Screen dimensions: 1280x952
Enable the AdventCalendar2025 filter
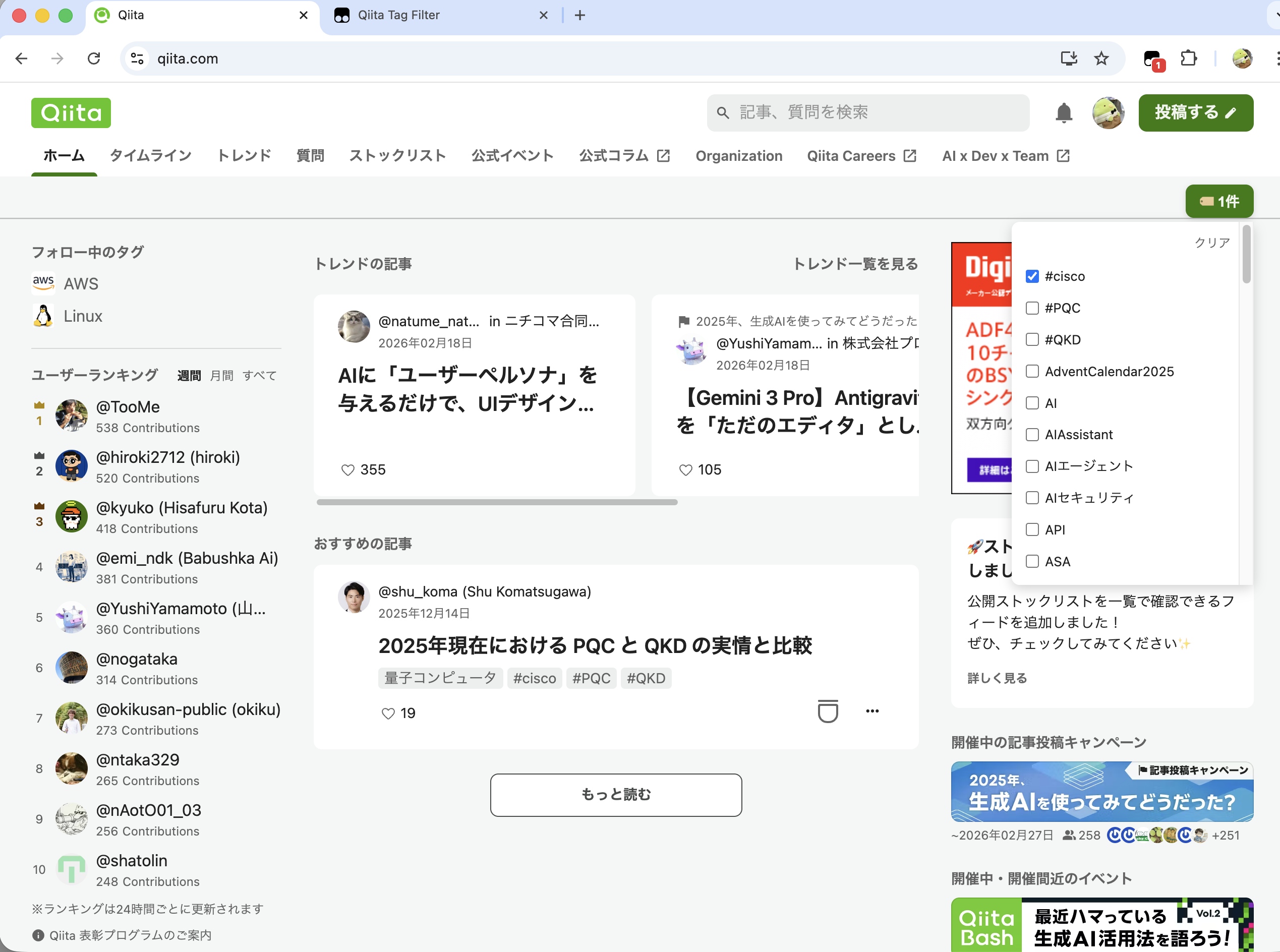pyautogui.click(x=1031, y=371)
